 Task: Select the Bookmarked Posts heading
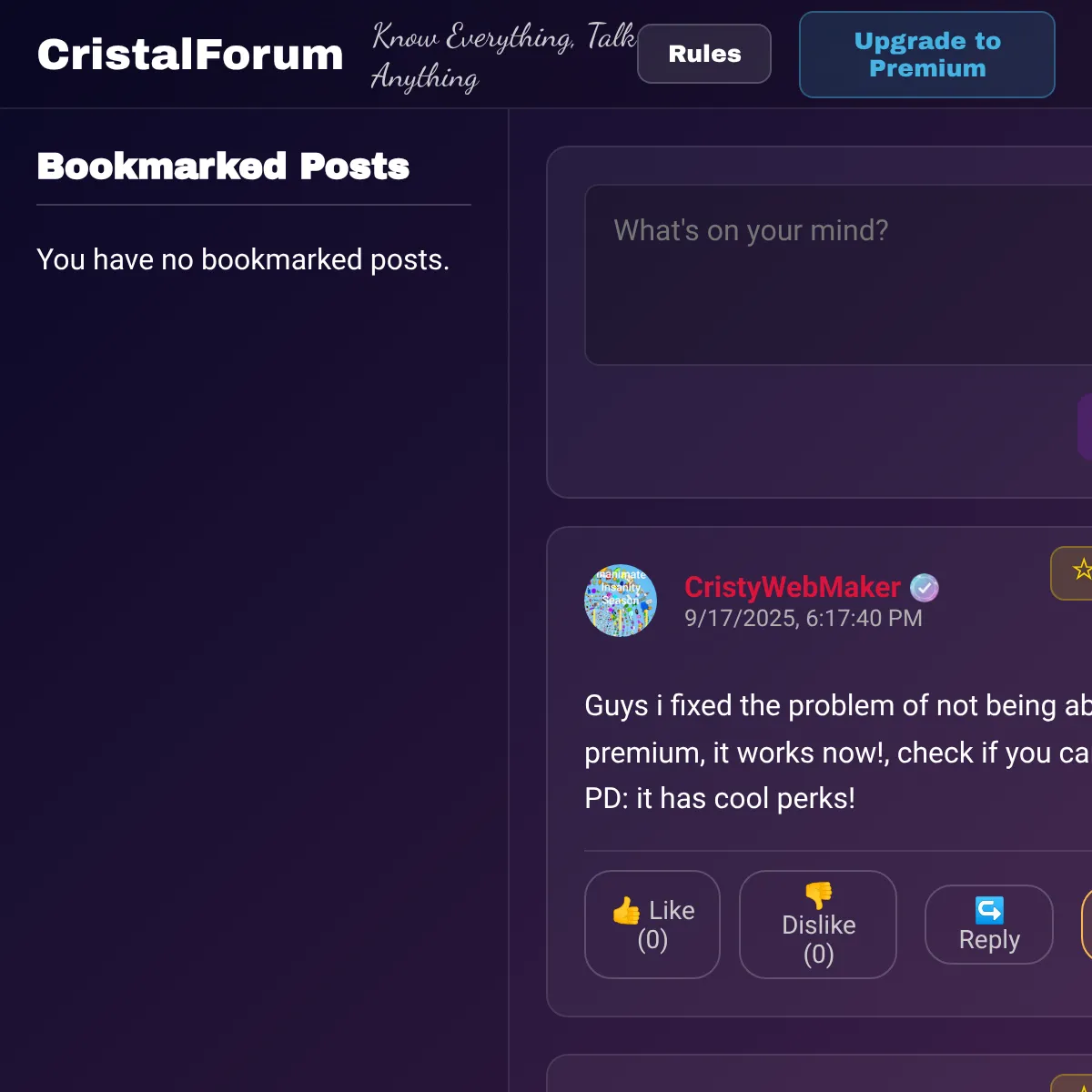(x=223, y=167)
